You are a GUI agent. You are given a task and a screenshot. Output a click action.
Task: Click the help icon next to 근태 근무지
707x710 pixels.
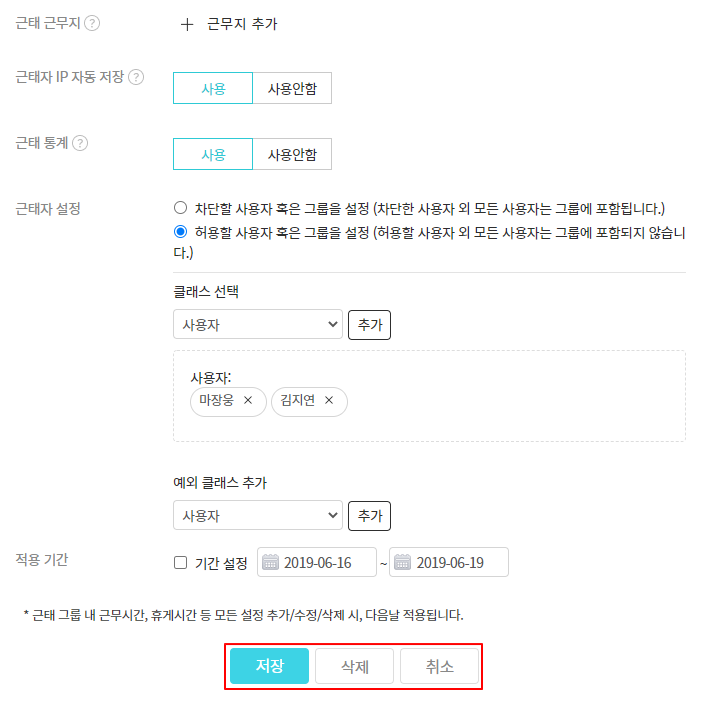pos(92,23)
